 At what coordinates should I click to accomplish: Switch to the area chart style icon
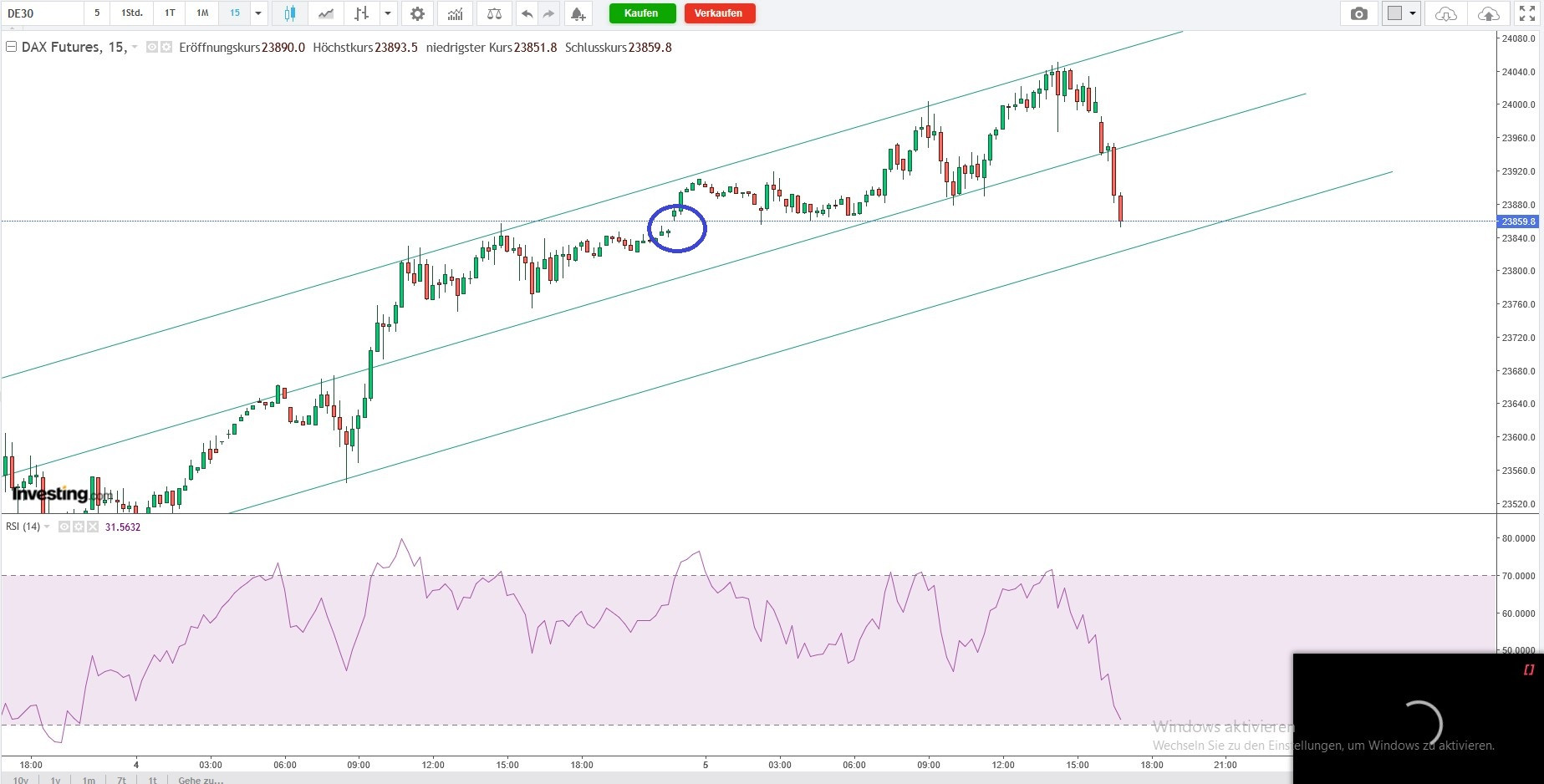(326, 13)
